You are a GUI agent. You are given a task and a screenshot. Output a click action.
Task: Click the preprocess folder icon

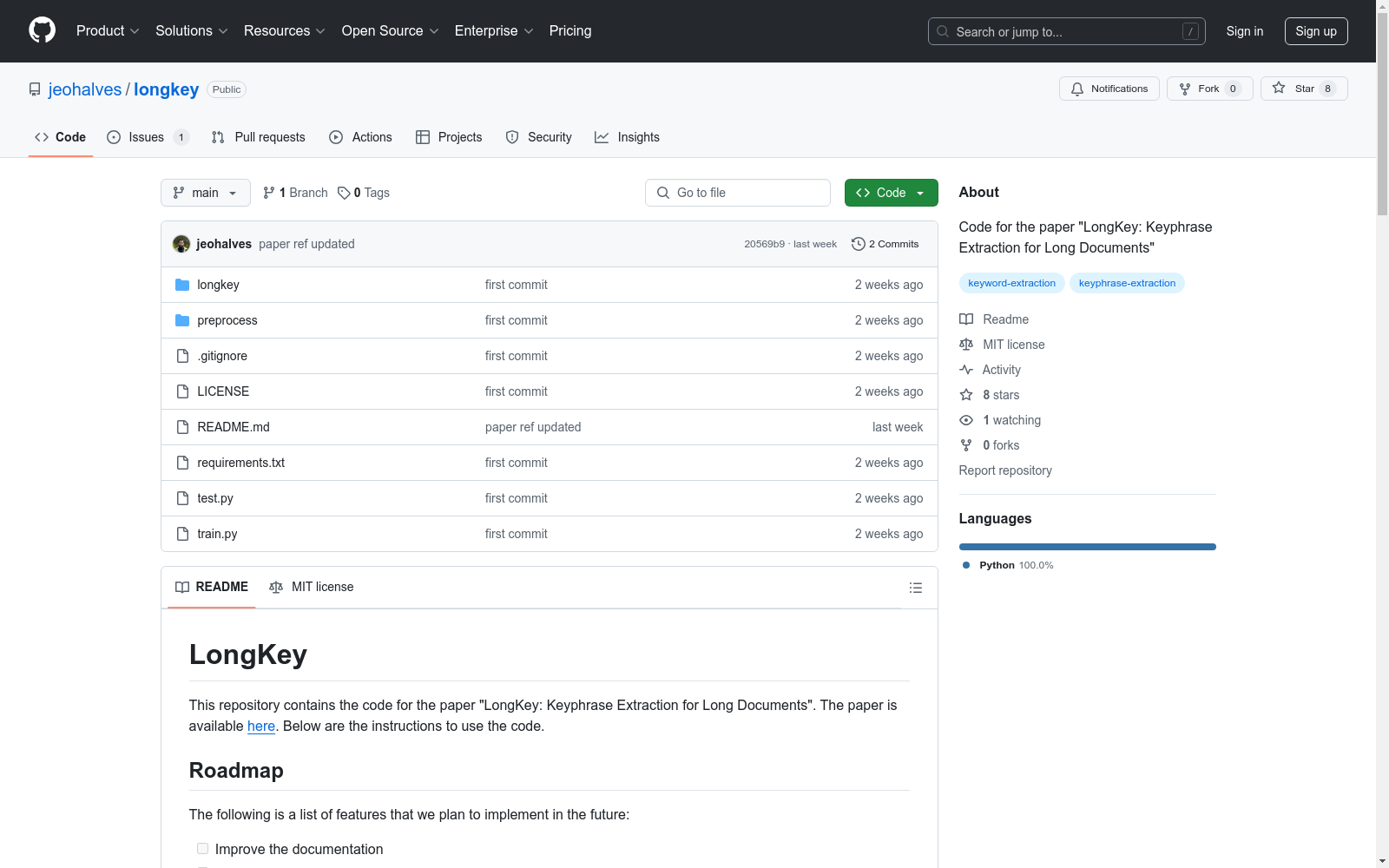pyautogui.click(x=182, y=320)
